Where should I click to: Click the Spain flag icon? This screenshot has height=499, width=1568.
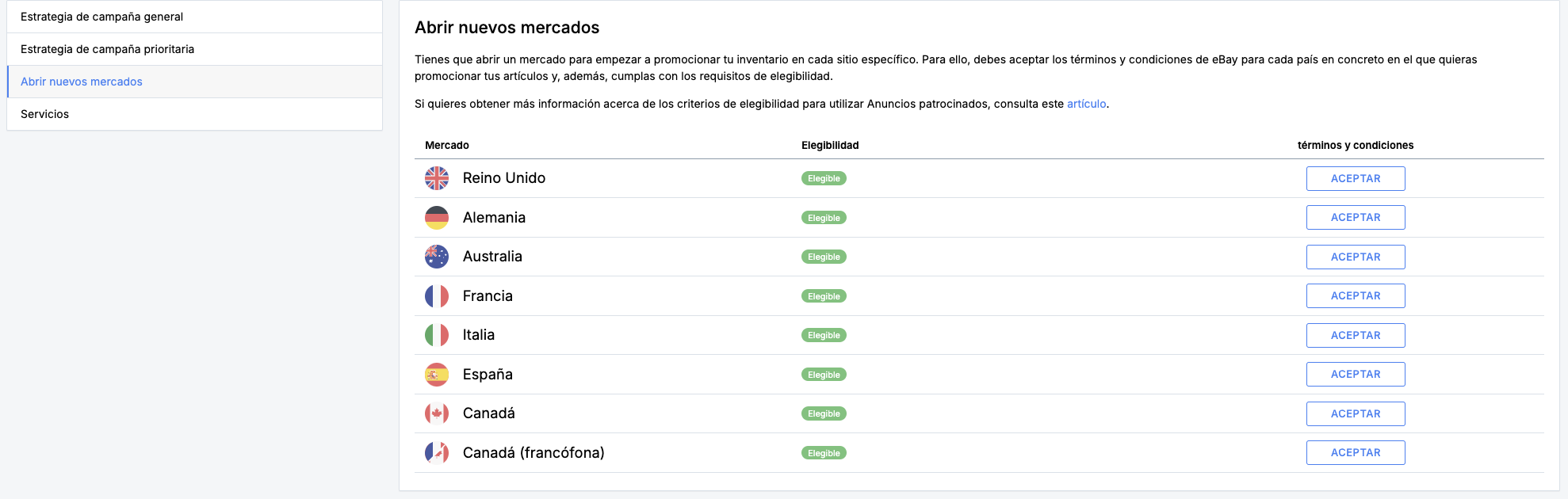tap(437, 375)
